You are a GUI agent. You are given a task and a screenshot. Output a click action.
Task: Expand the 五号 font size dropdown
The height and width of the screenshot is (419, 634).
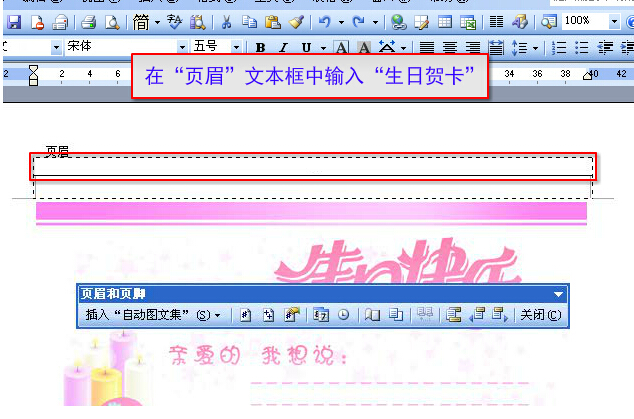[x=236, y=47]
